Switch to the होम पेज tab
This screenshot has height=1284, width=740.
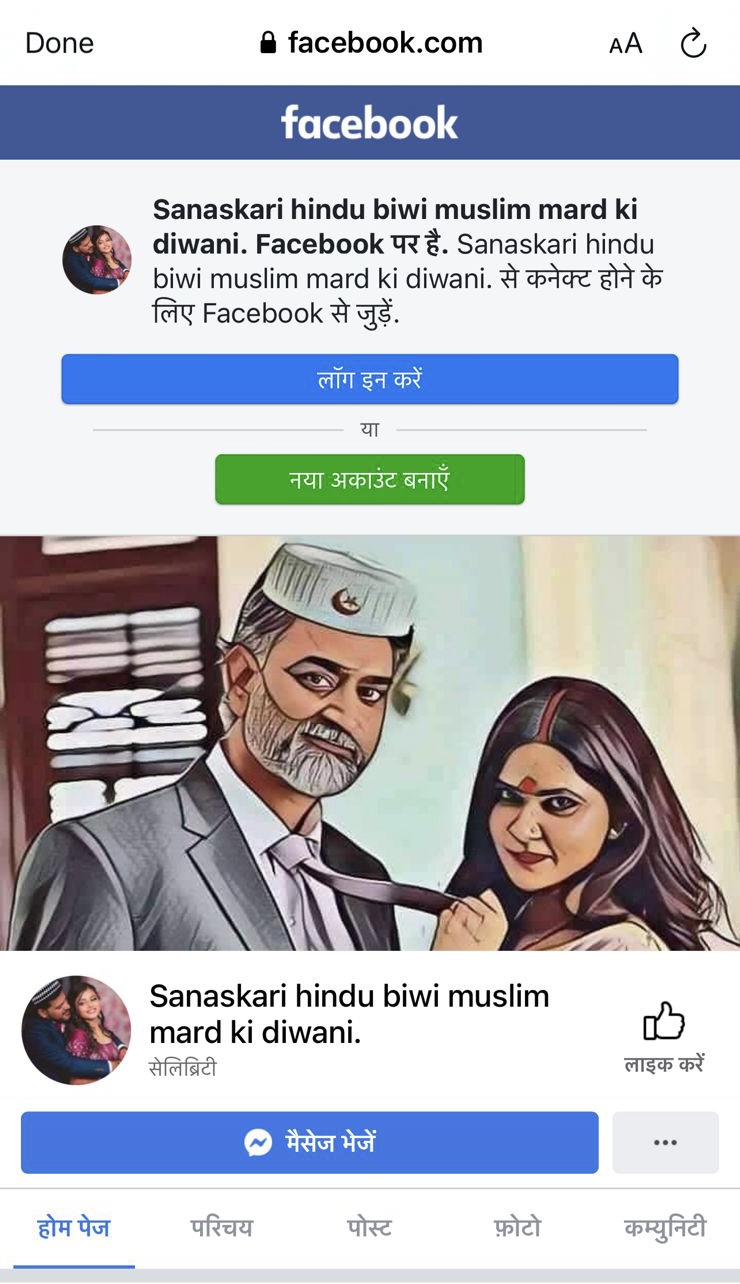74,1227
